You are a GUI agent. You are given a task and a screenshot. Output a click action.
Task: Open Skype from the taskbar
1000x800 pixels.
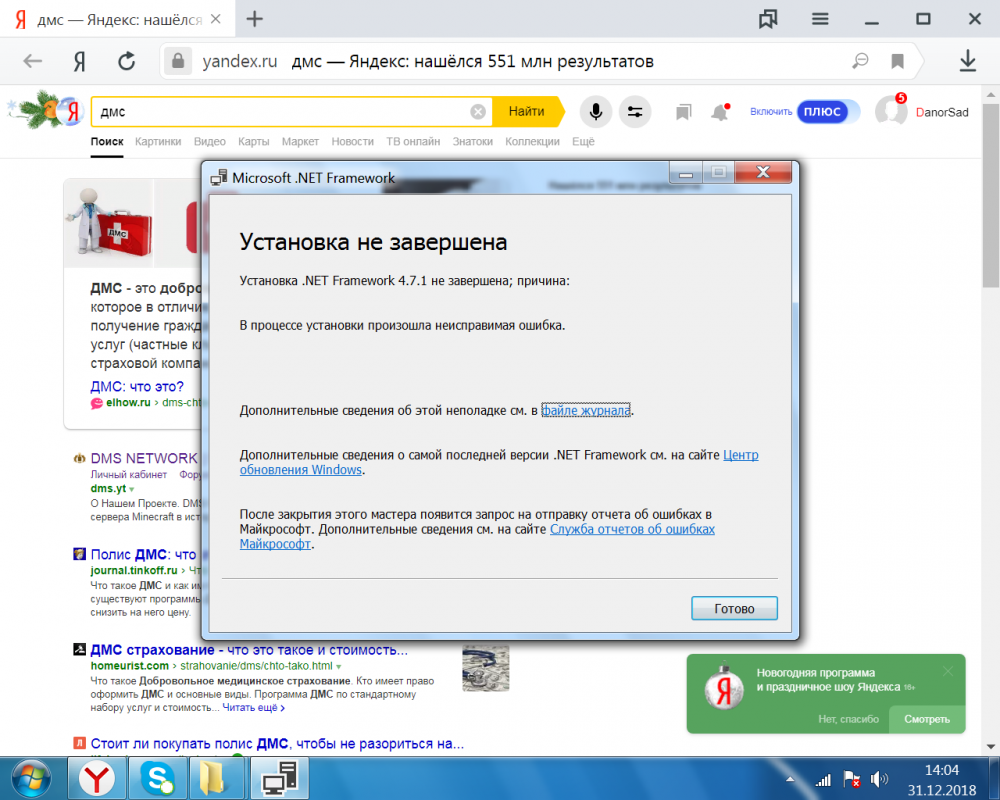158,779
